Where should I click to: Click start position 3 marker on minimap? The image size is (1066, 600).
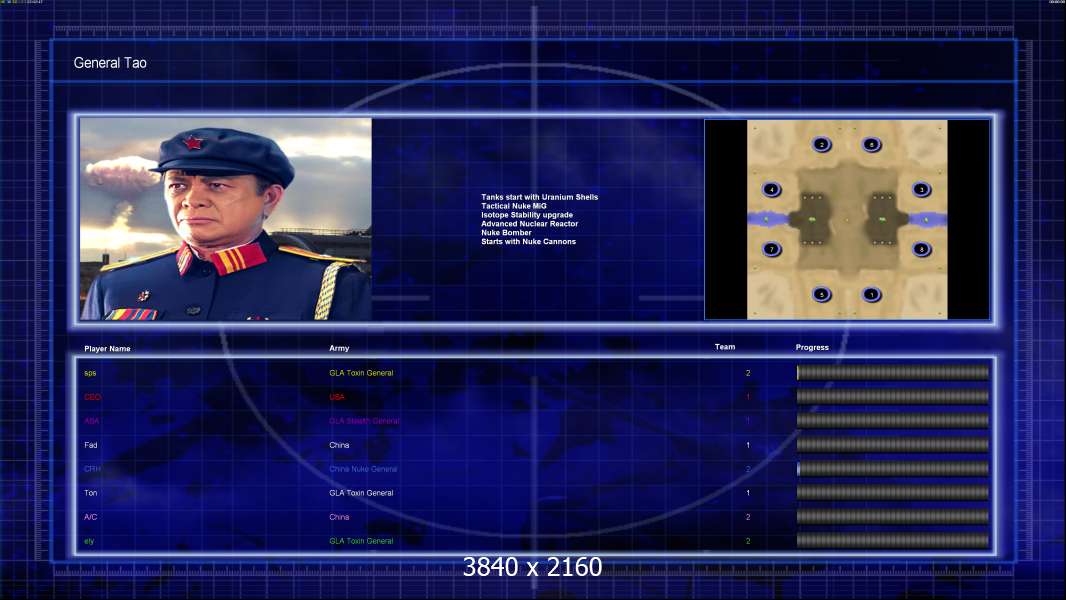921,190
